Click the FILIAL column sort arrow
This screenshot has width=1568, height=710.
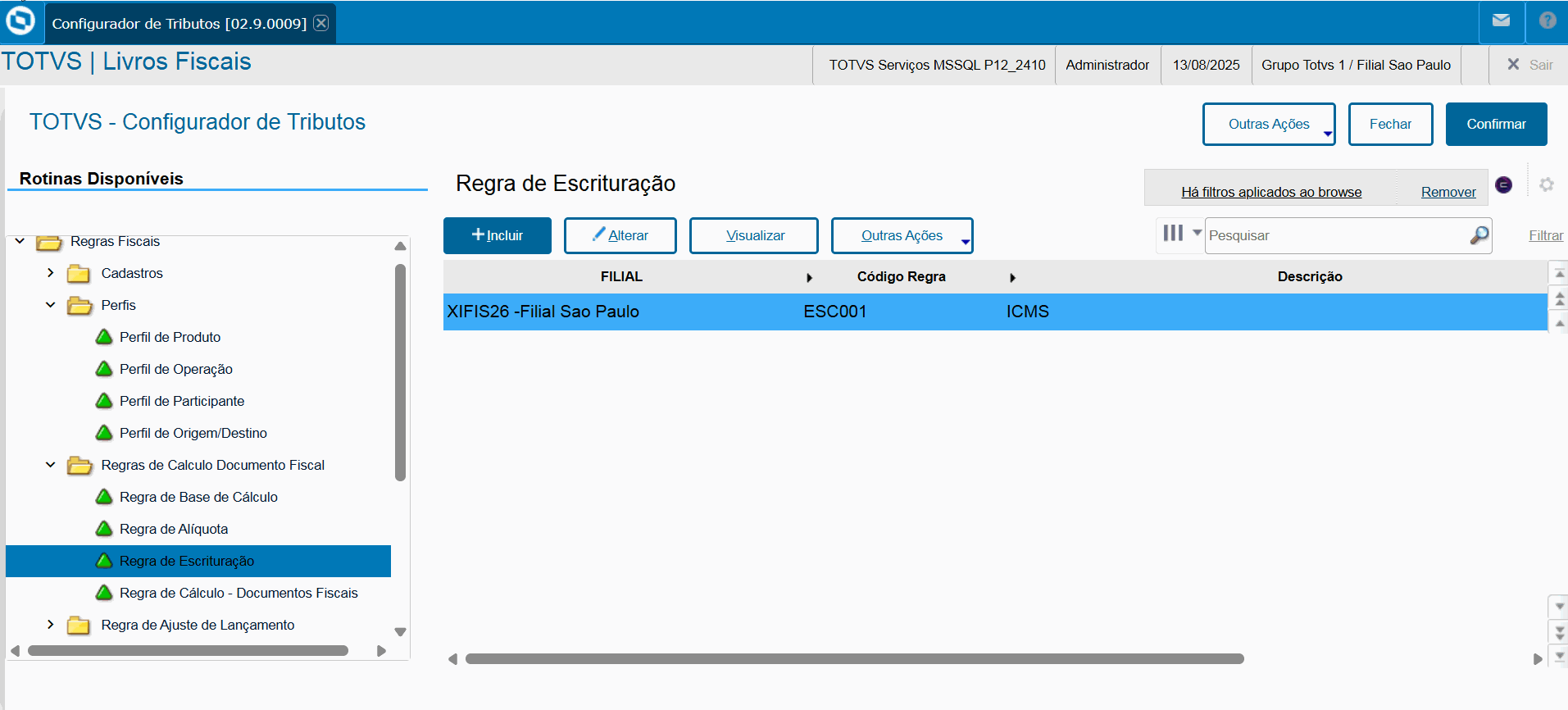tap(809, 278)
